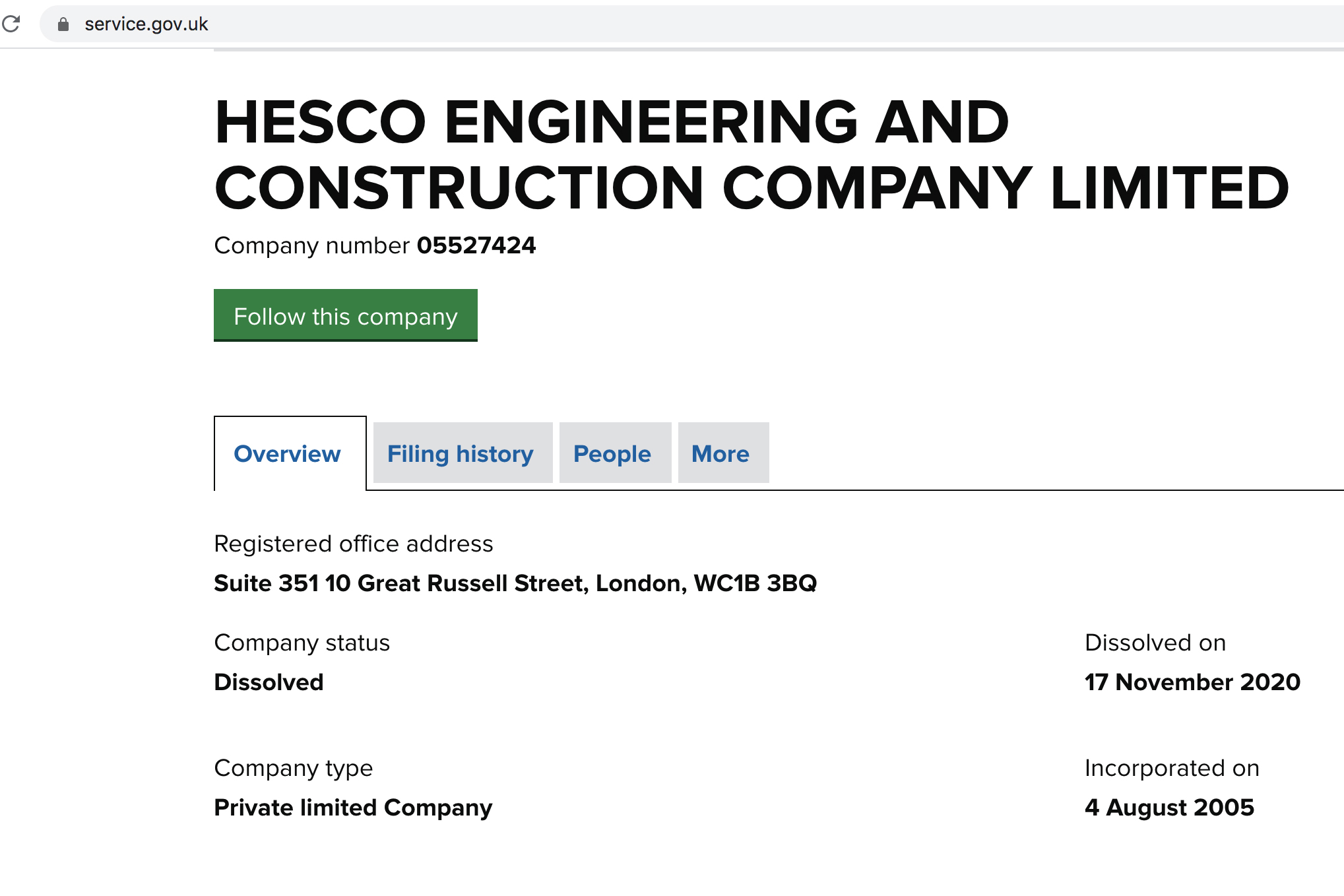Click the company number 05527424

point(476,245)
